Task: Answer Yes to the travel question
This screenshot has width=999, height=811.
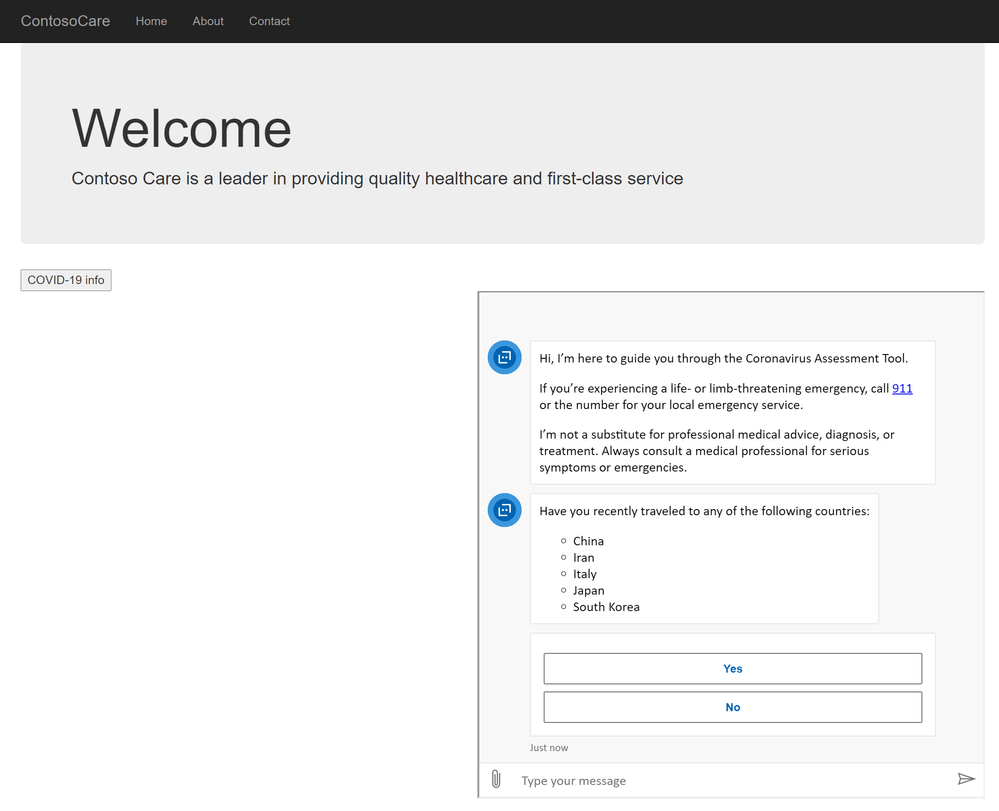Action: 732,669
